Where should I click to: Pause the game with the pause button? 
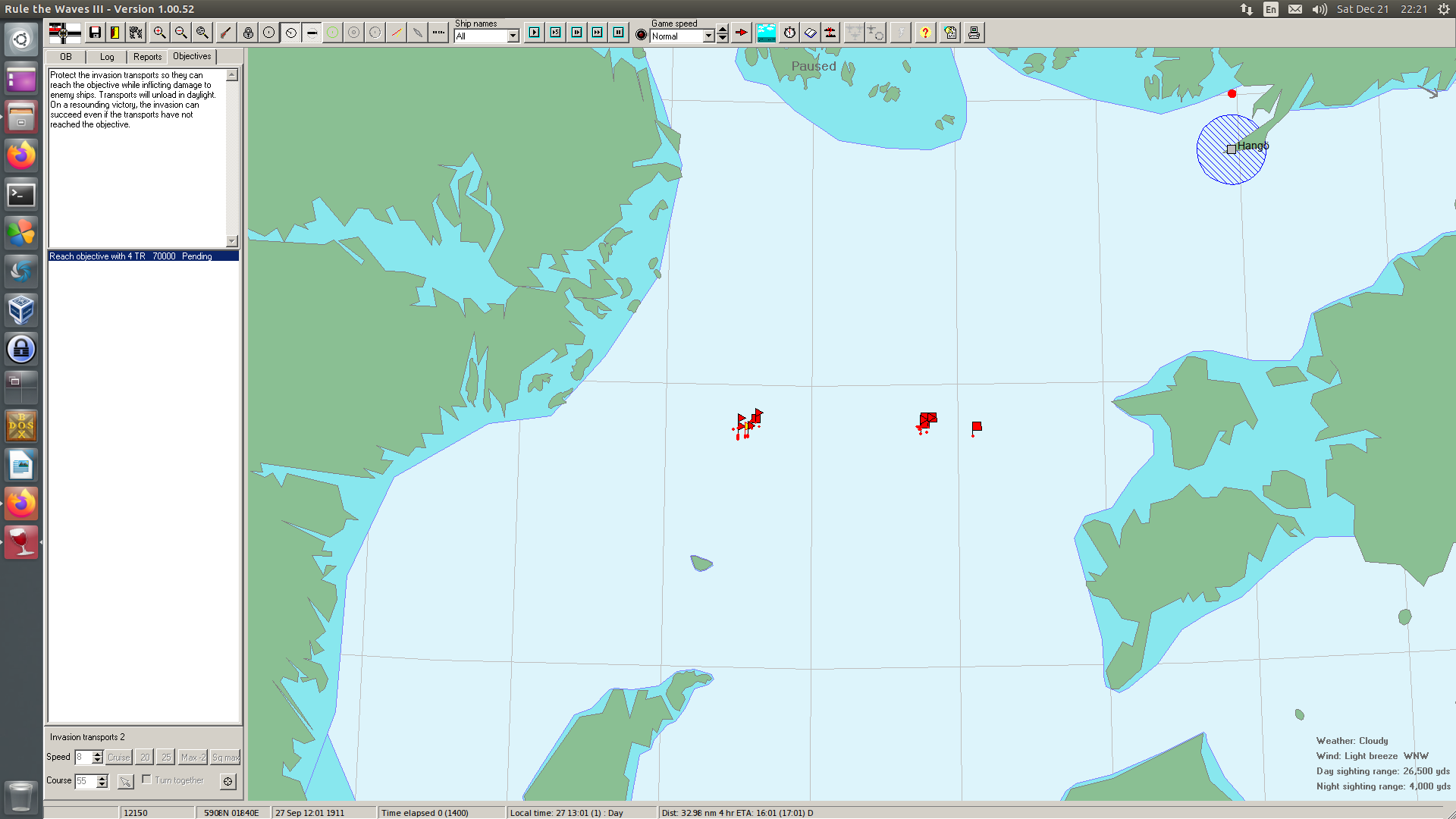pyautogui.click(x=619, y=33)
